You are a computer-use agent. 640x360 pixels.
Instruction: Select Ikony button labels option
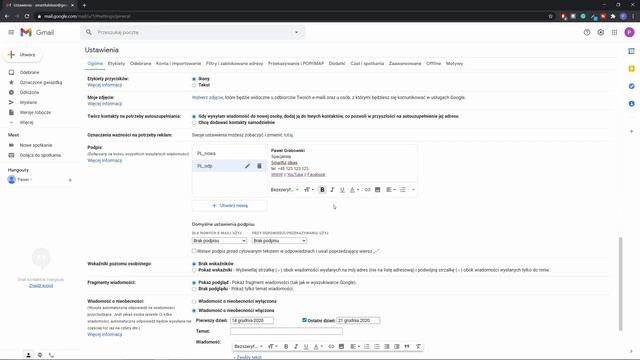(194, 79)
